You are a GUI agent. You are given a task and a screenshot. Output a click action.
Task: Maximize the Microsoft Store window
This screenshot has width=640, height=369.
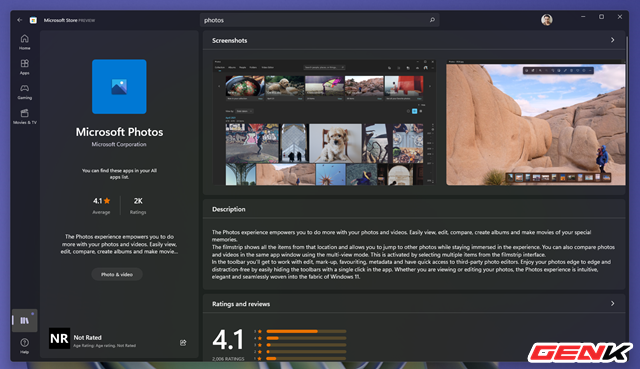click(601, 17)
